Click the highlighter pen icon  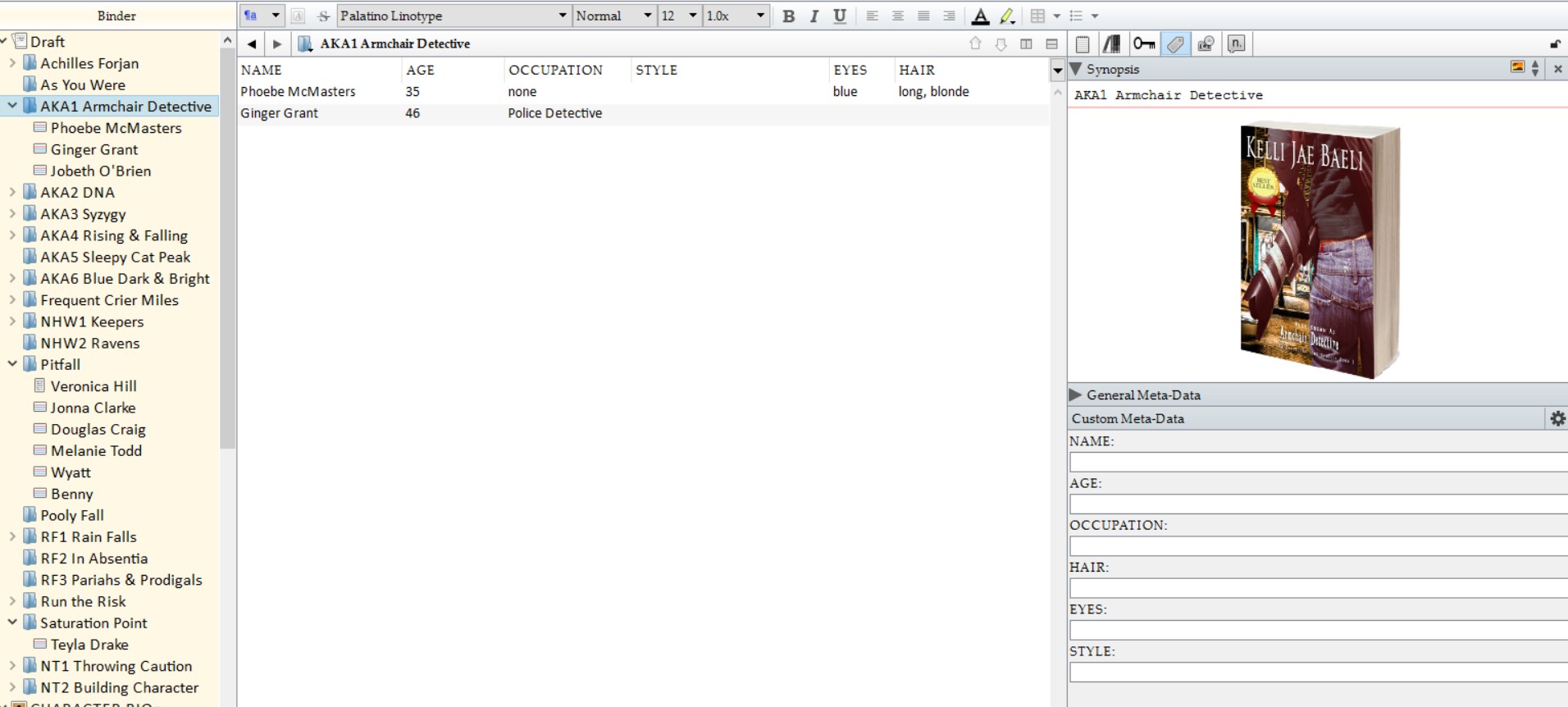coord(1008,16)
